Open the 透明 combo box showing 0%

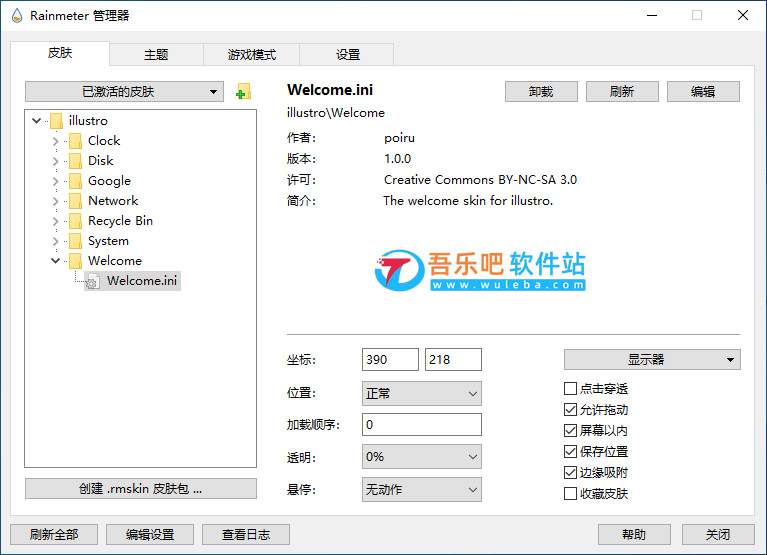pyautogui.click(x=422, y=457)
